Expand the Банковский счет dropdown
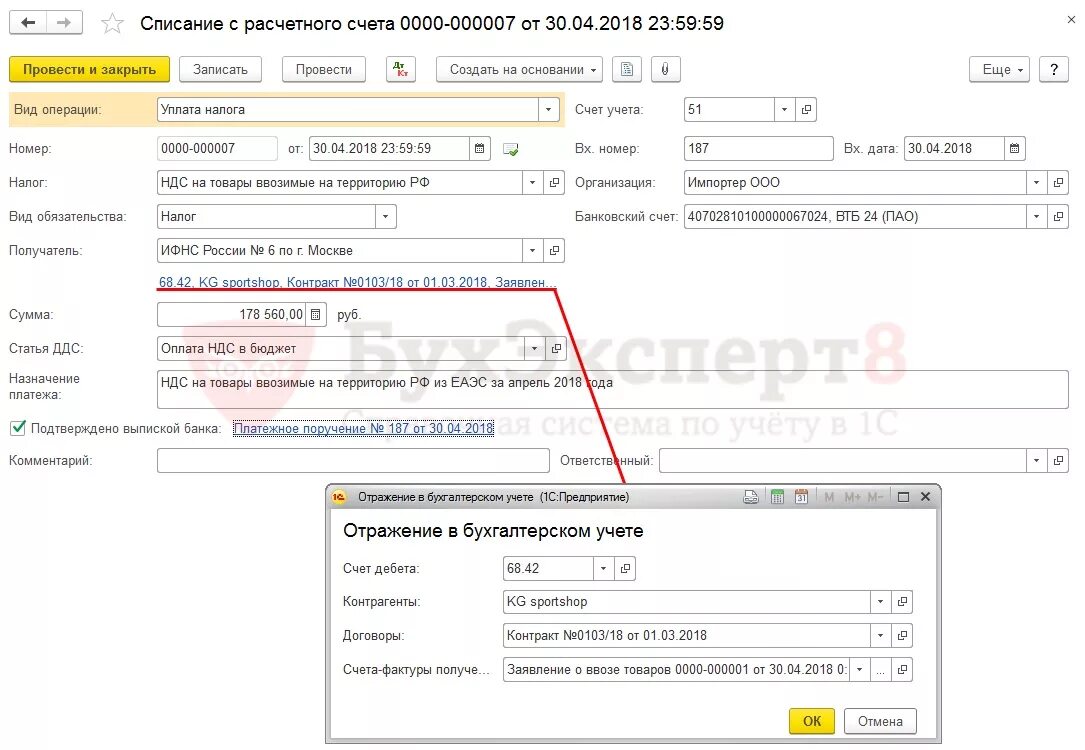Viewport: 1085px width, 750px height. [x=1037, y=217]
